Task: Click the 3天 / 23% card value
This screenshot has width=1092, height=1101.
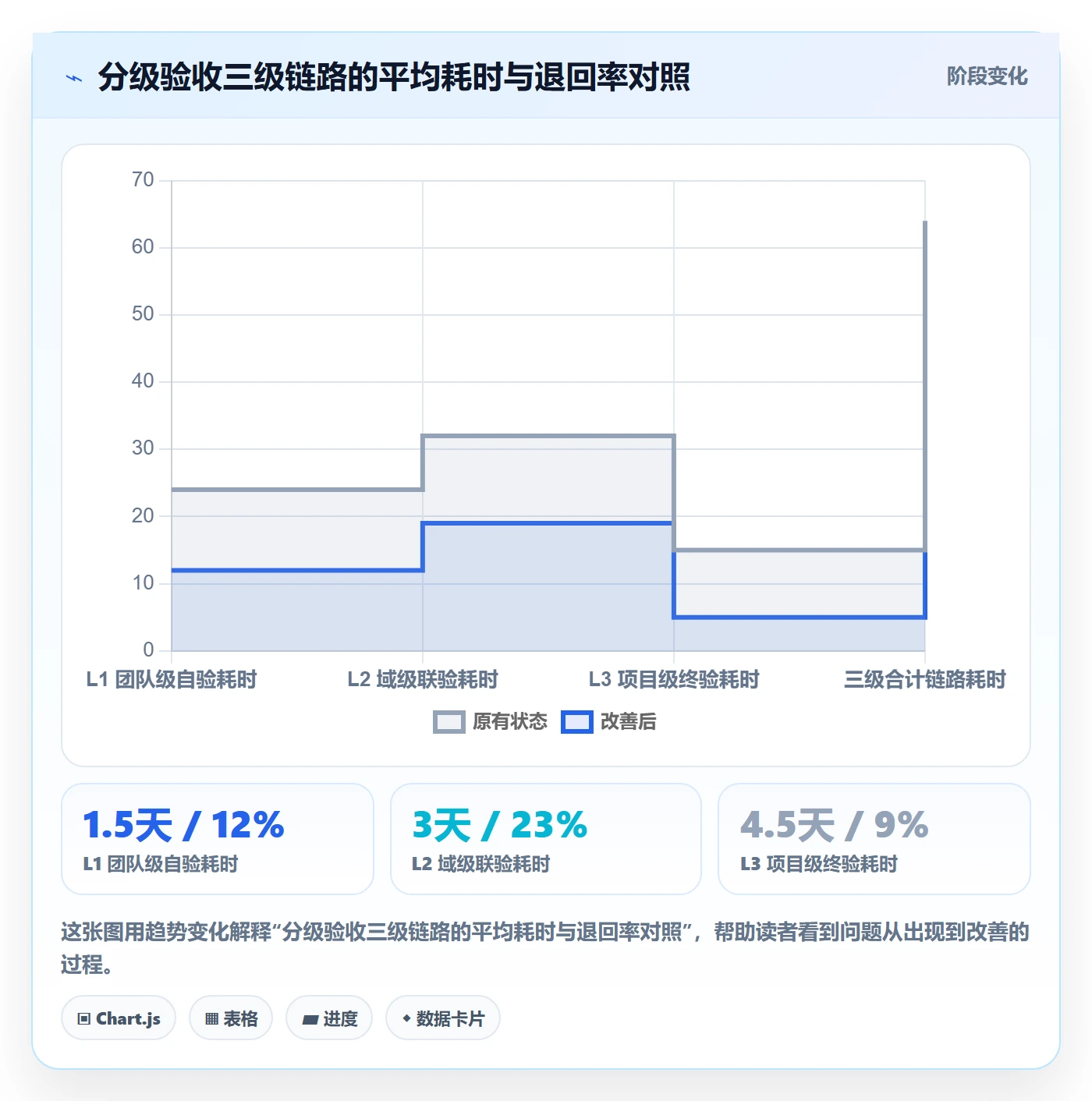Action: [x=500, y=825]
